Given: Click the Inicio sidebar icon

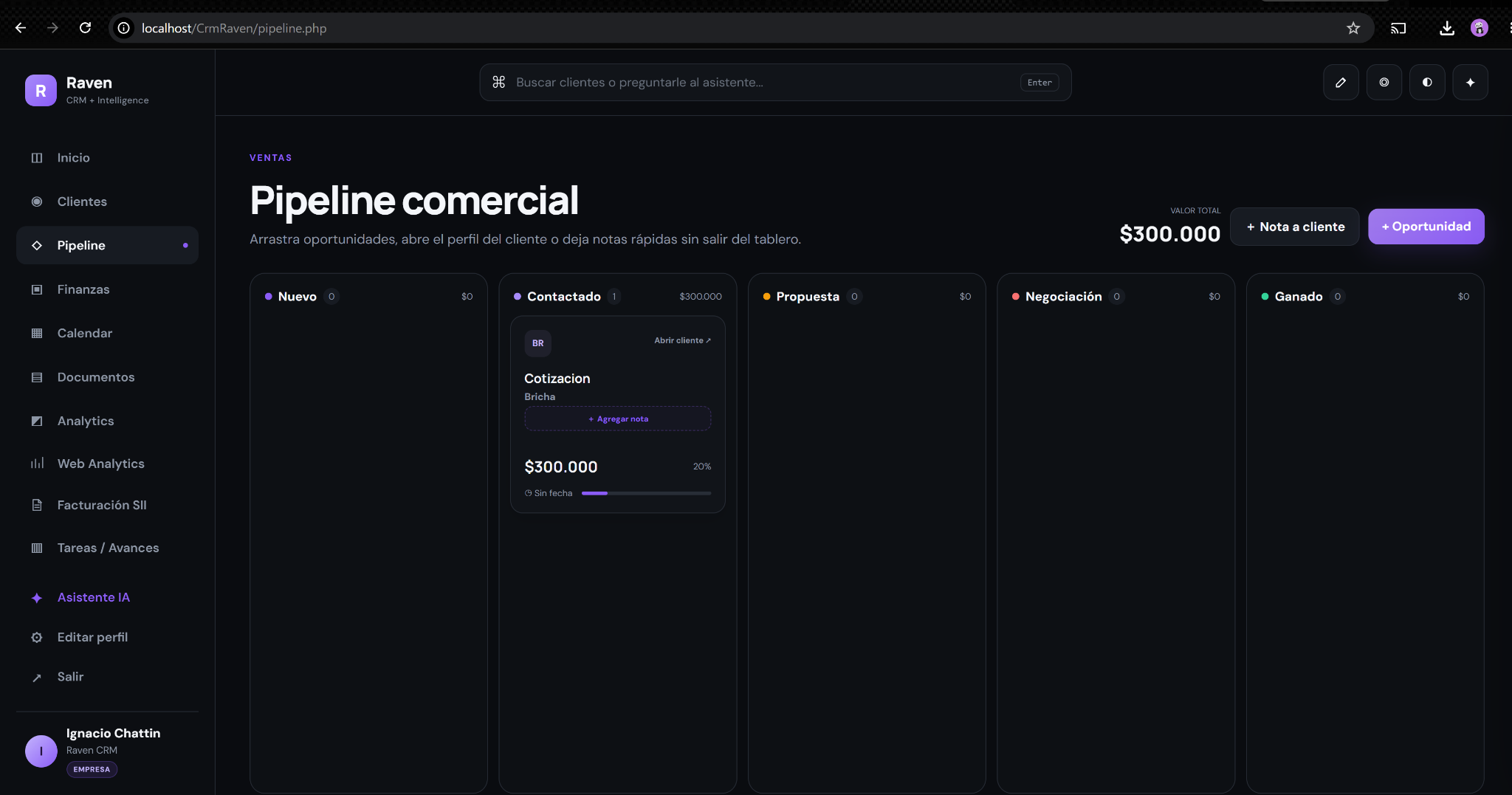Looking at the screenshot, I should tap(37, 158).
